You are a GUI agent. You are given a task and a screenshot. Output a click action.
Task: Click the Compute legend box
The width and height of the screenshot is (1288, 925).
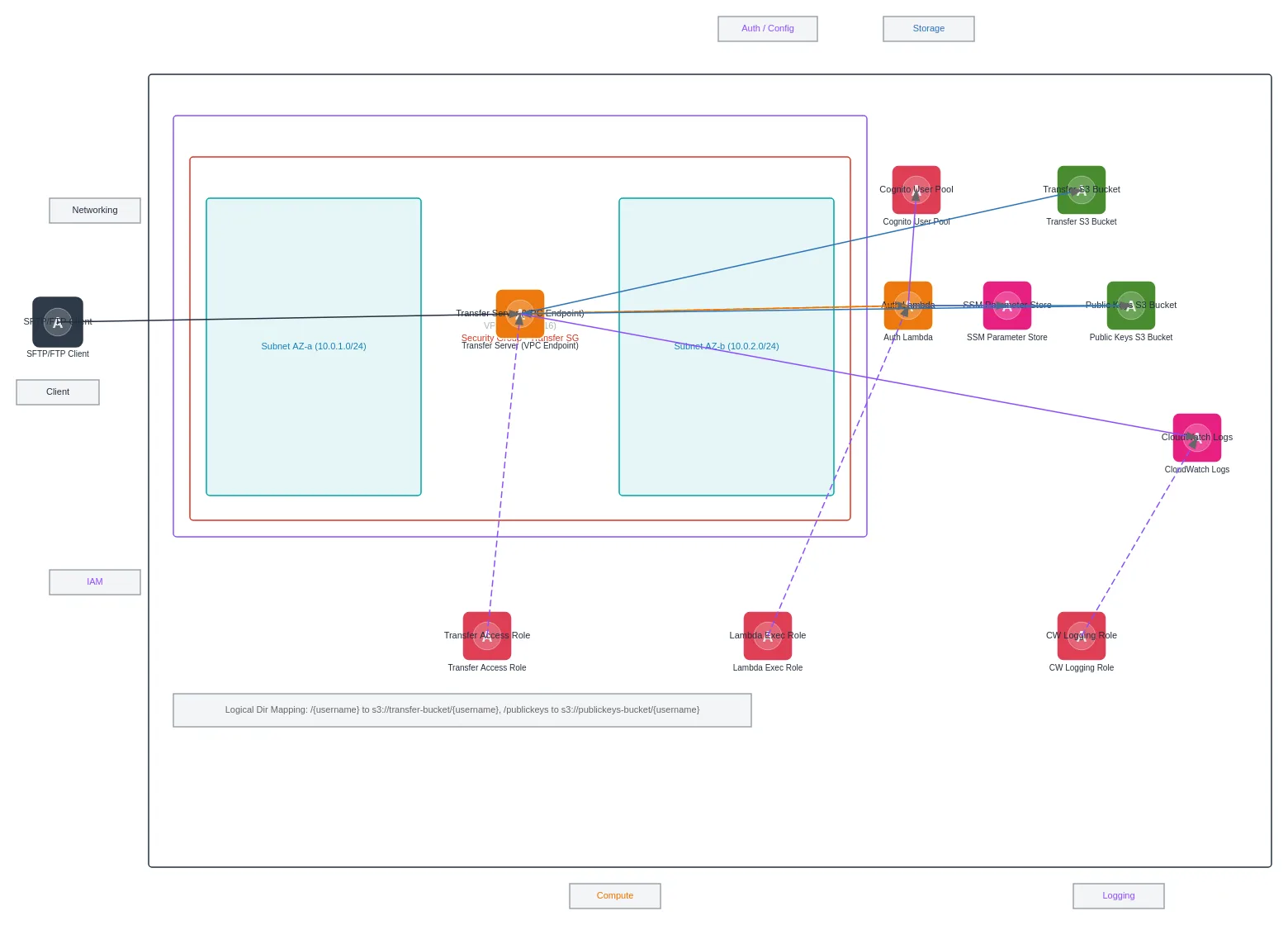(615, 896)
